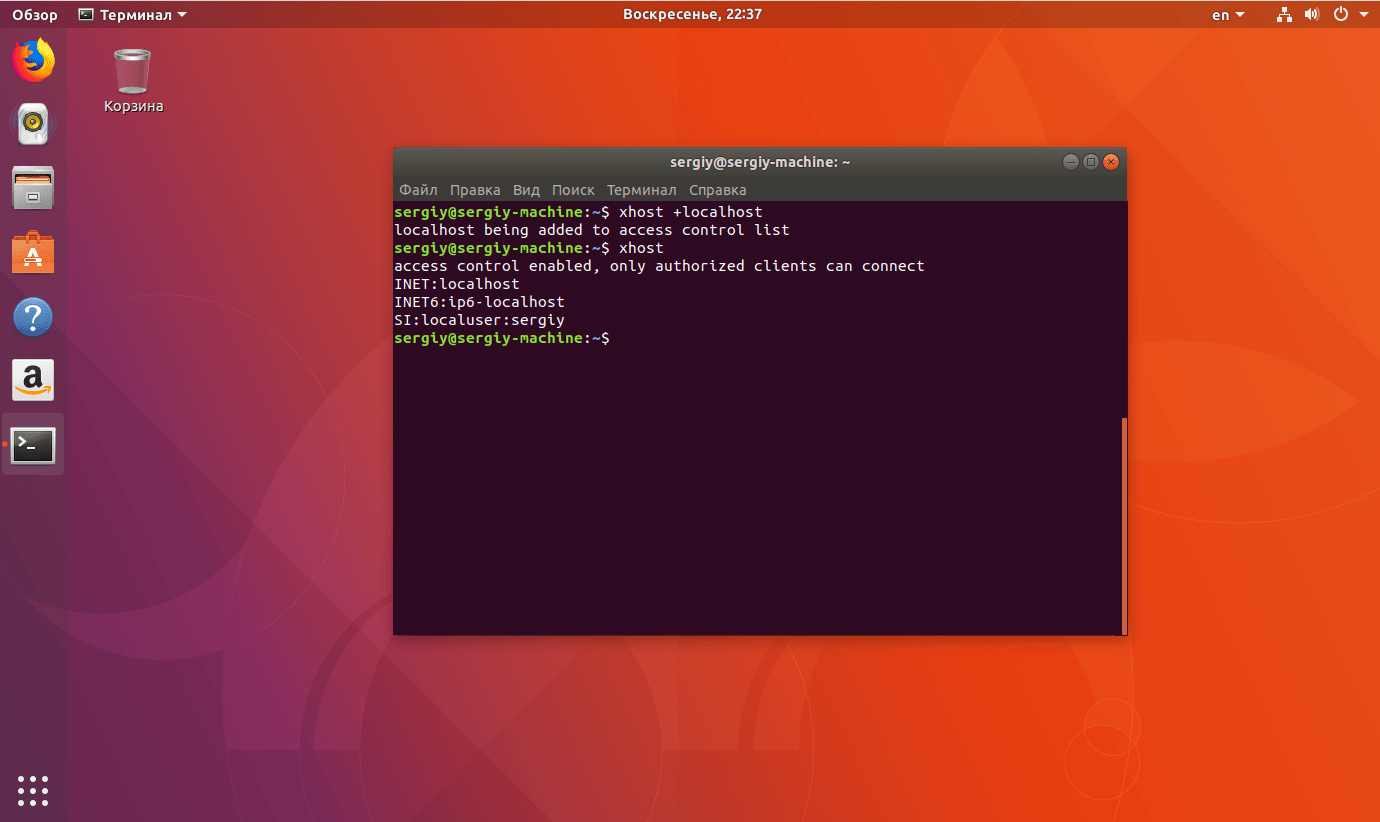Viewport: 1380px width, 822px height.
Task: Click the network status icon in top bar
Action: [x=1283, y=14]
